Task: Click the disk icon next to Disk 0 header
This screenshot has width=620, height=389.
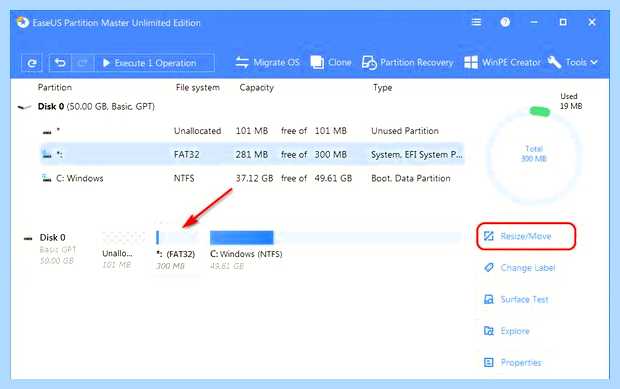Action: (25, 107)
